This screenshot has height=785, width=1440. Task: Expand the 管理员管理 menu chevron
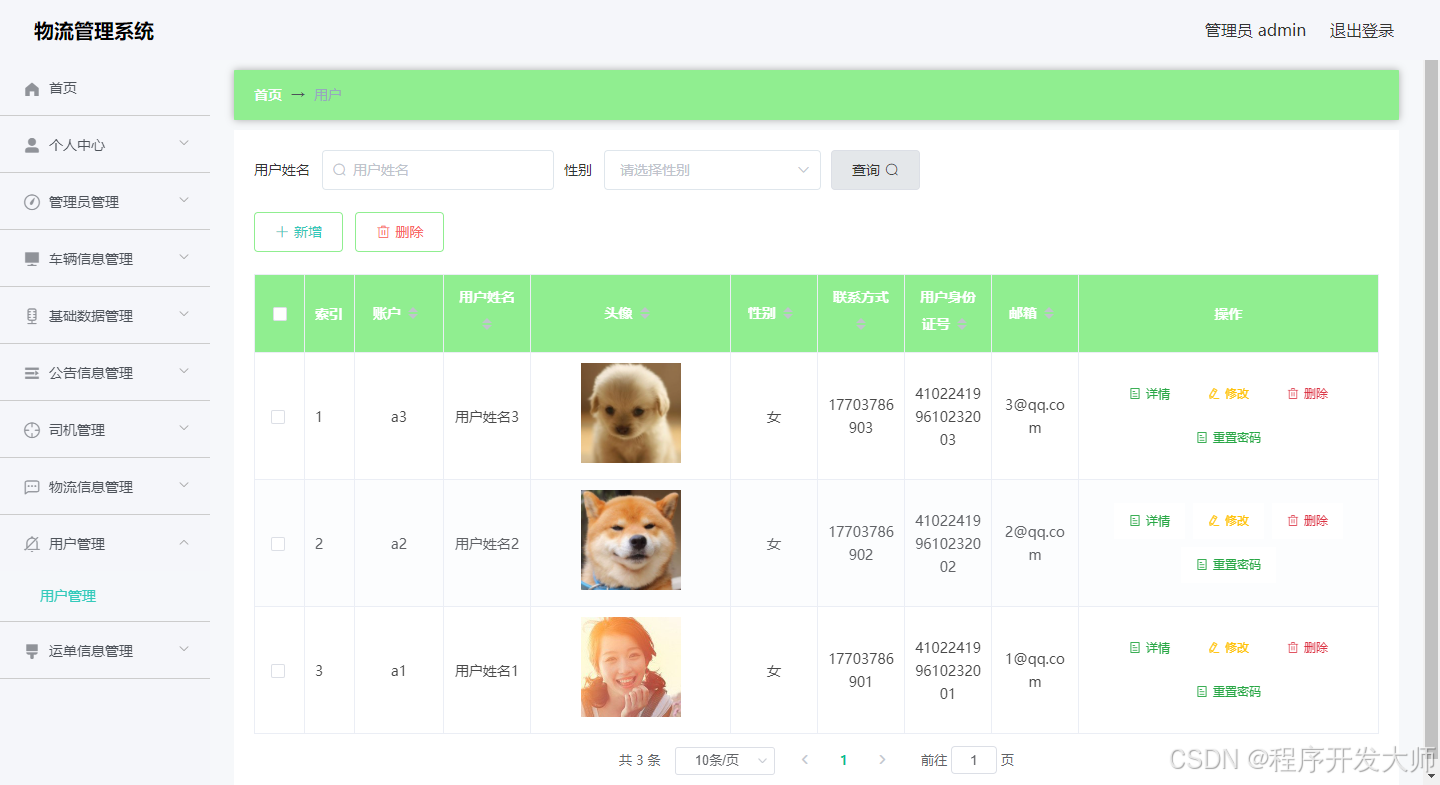click(x=184, y=201)
